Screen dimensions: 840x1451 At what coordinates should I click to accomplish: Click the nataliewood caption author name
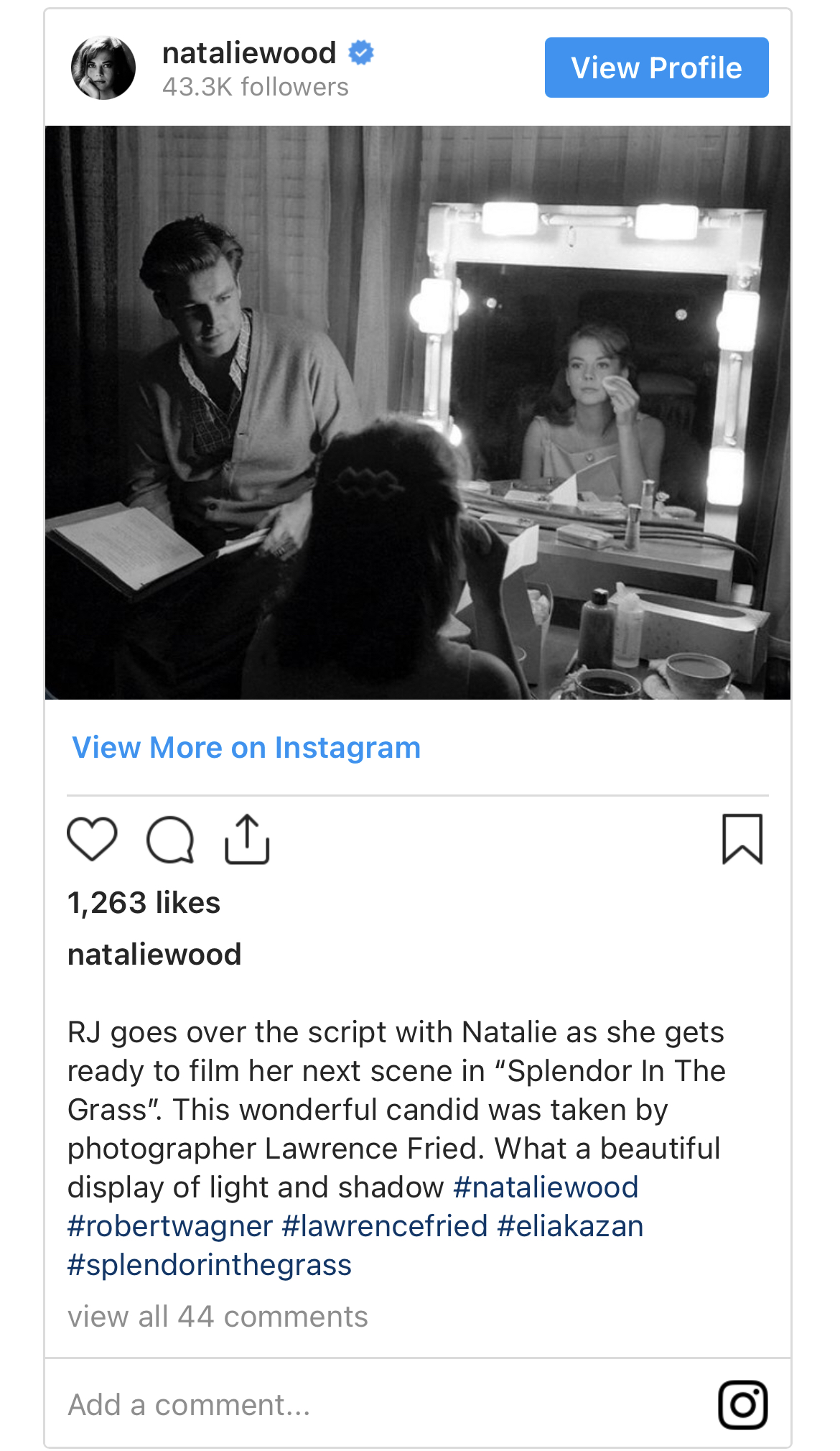[x=154, y=955]
